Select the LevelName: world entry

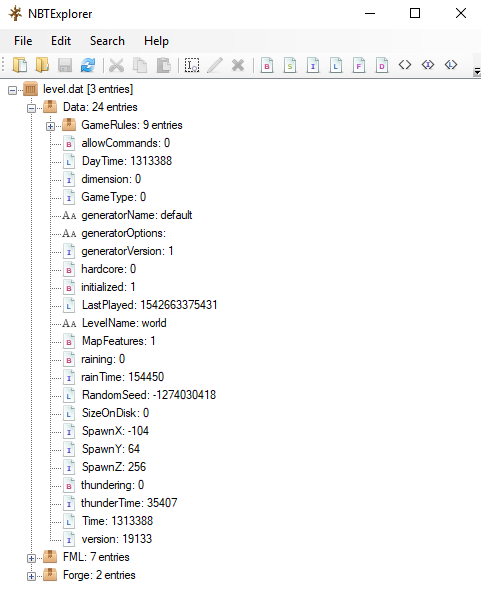124,323
